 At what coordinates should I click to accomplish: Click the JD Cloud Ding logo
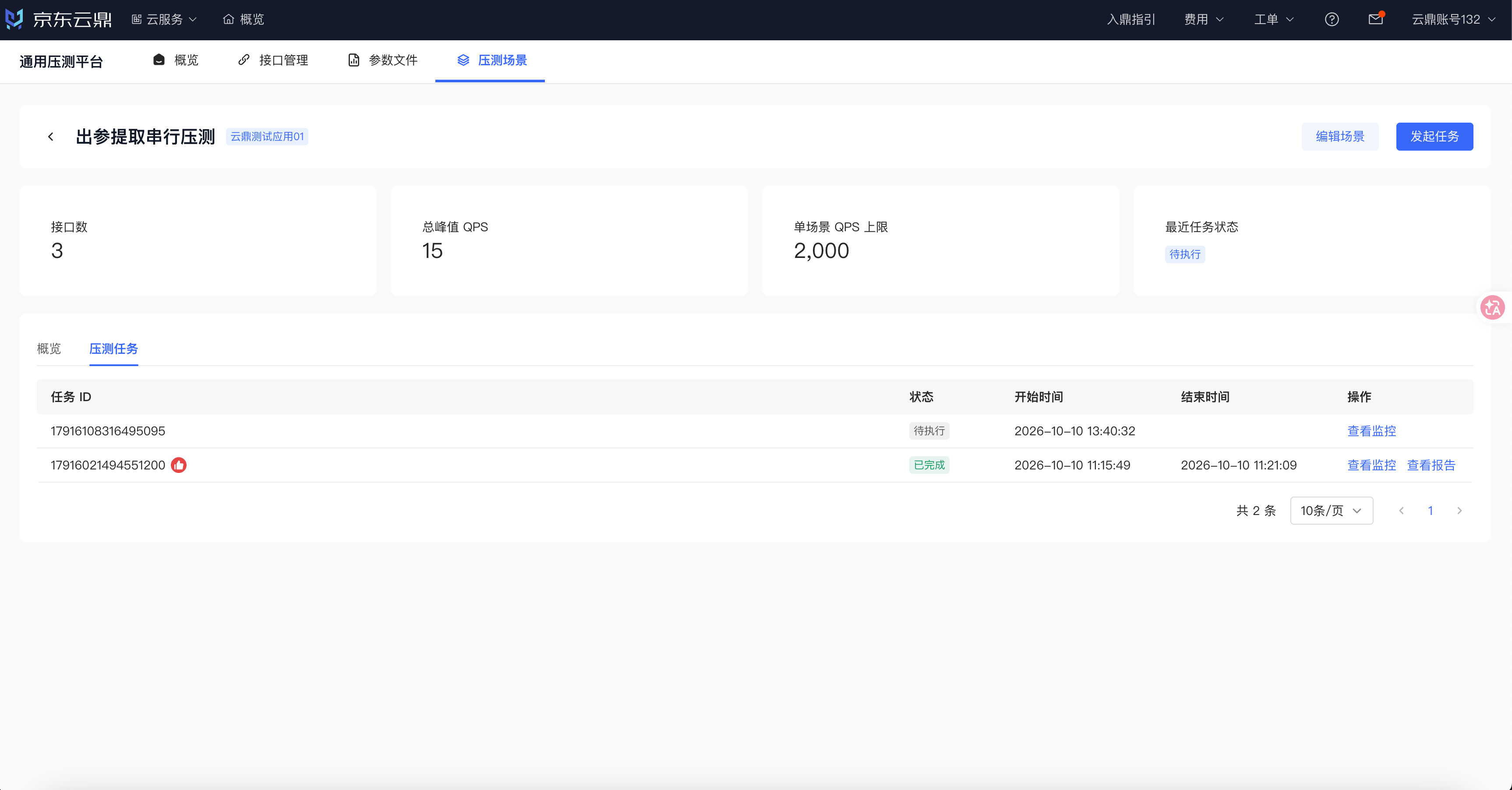point(58,19)
